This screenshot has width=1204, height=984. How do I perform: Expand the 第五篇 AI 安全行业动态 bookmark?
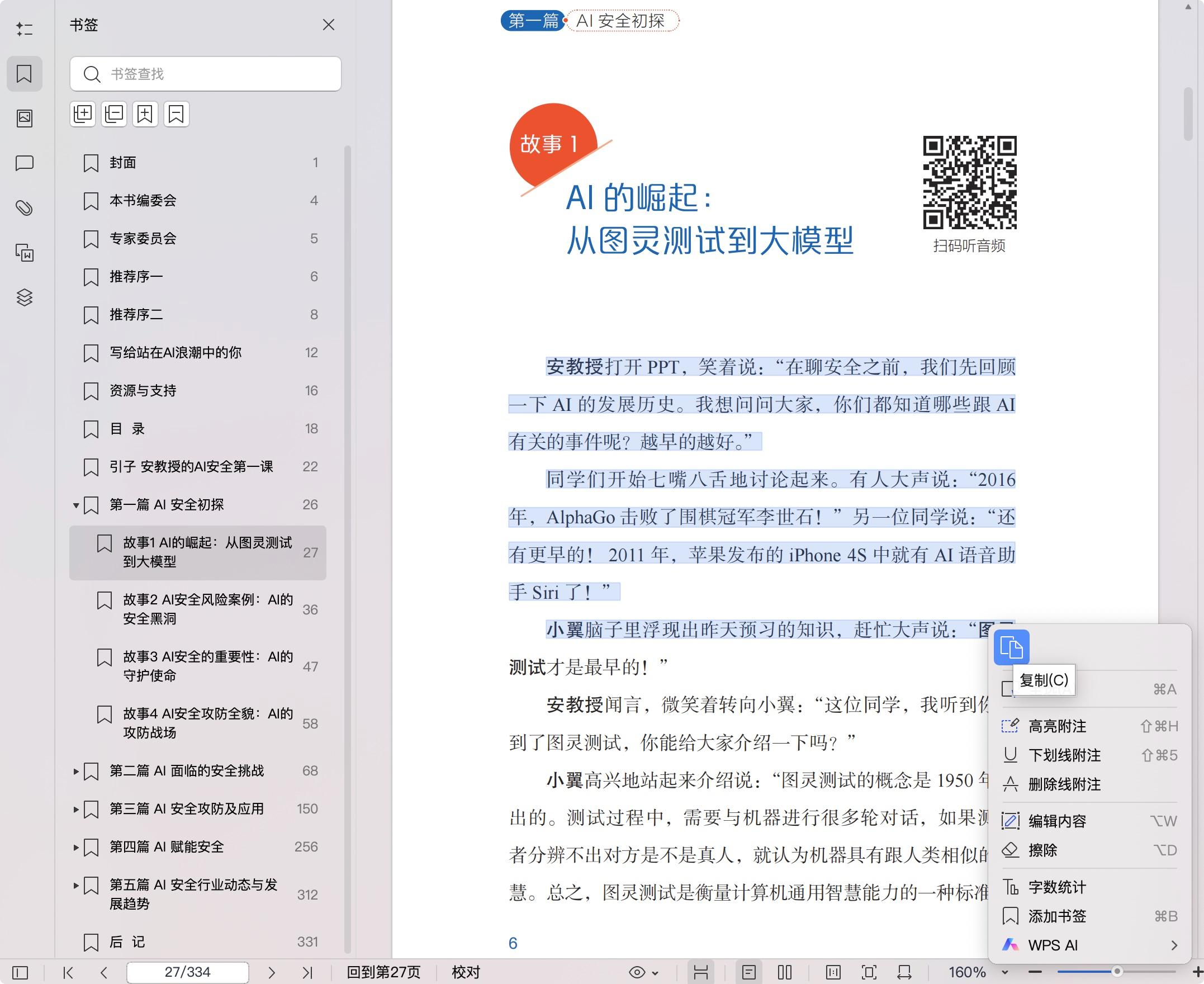click(x=75, y=885)
